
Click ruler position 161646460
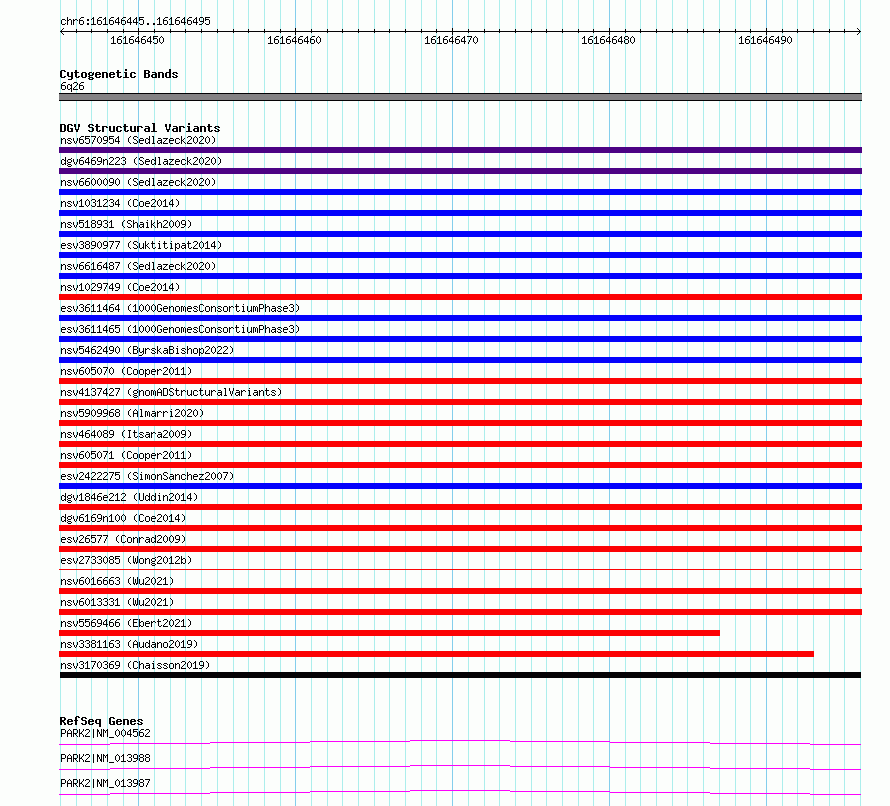(294, 40)
